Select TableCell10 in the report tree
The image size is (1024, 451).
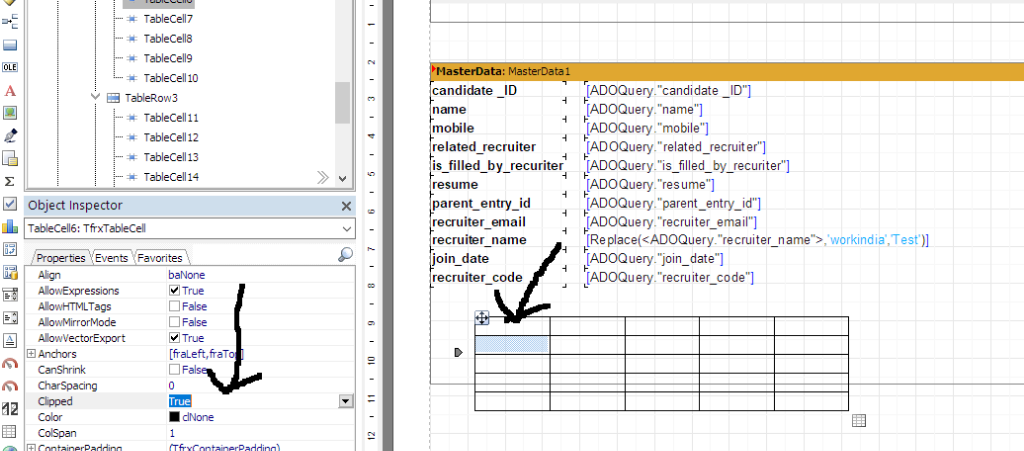(x=170, y=78)
